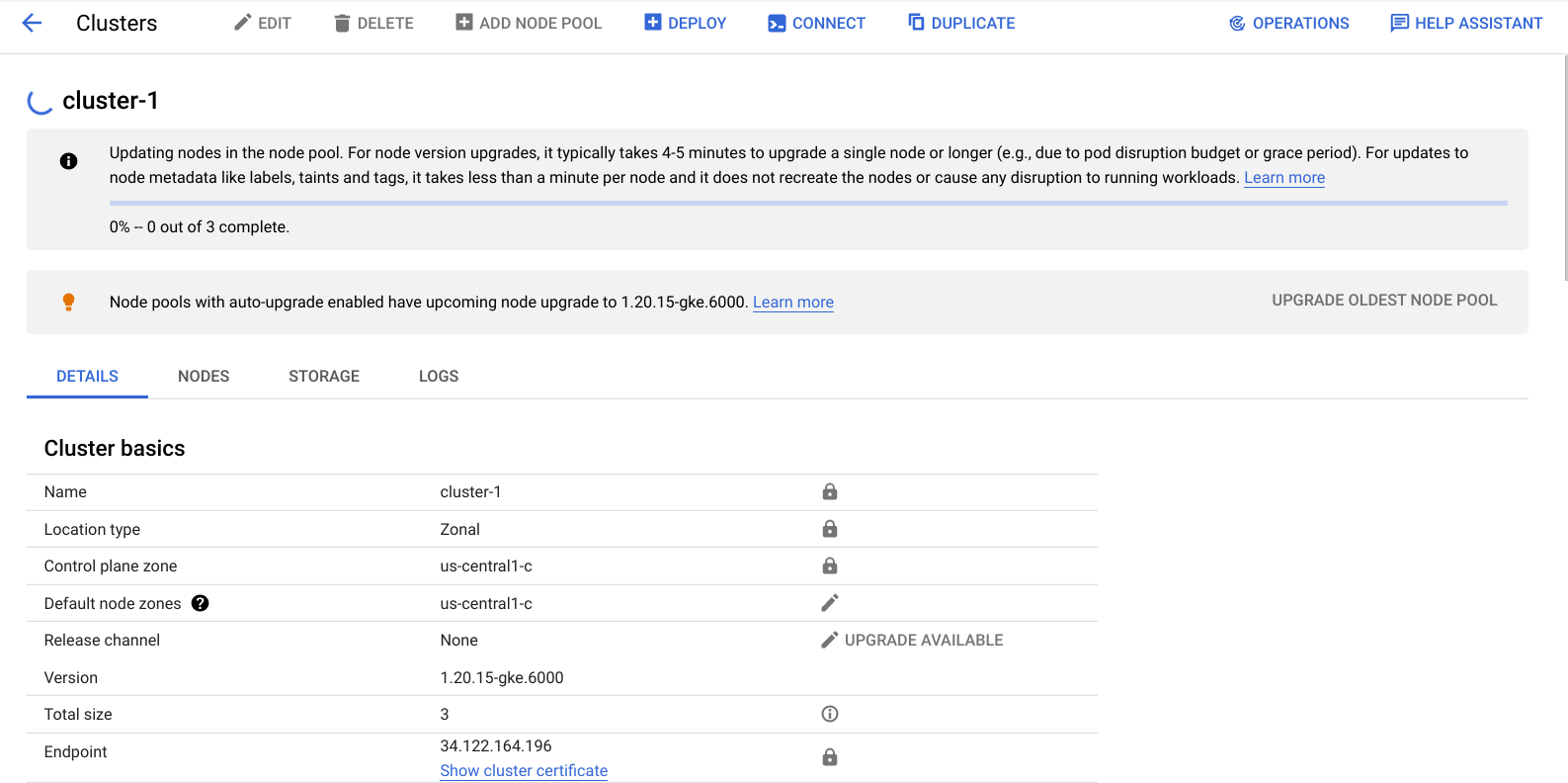Click ADD NODE POOL in toolbar
This screenshot has height=783, width=1568.
point(529,23)
